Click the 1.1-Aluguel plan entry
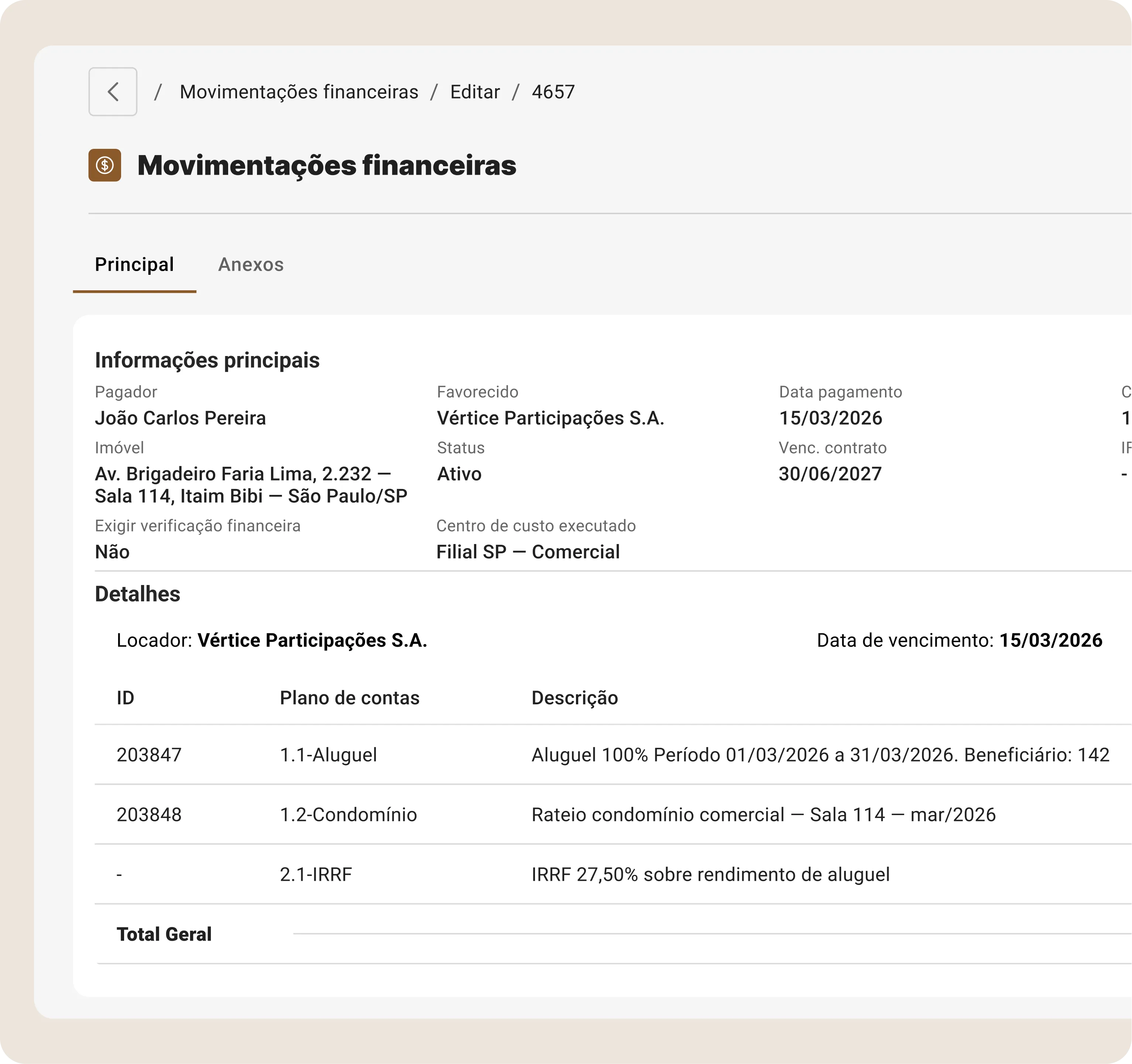The width and height of the screenshot is (1132, 1064). (x=329, y=755)
